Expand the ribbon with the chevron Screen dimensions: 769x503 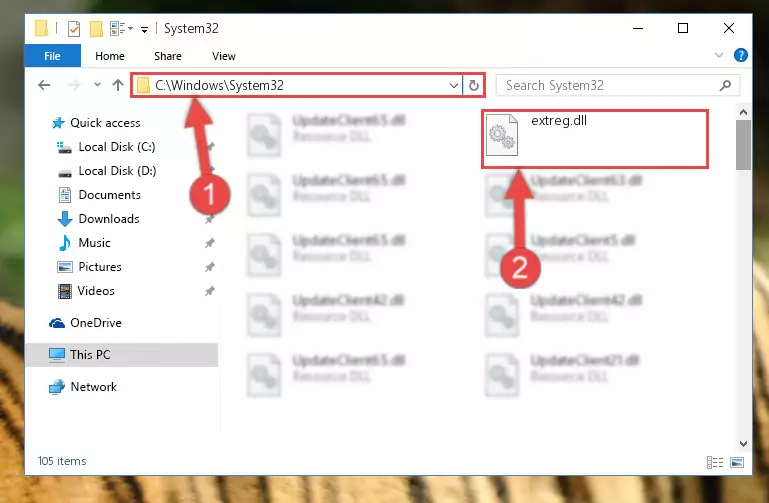point(718,55)
